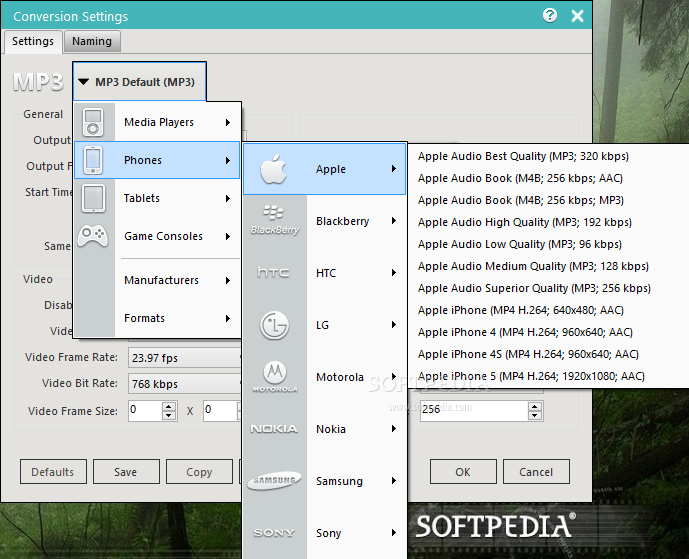The height and width of the screenshot is (559, 689).
Task: Select LG in the phones submenu
Action: coord(324,325)
